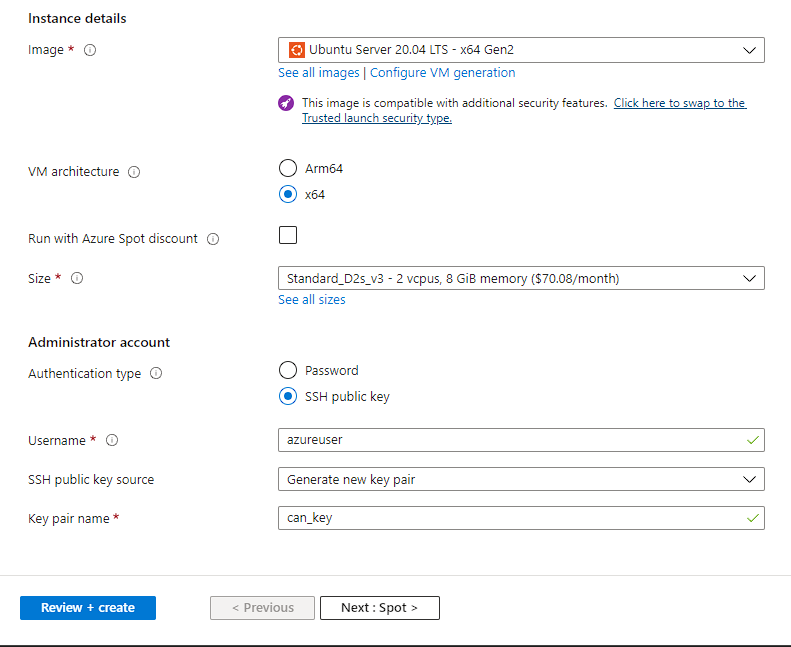
Task: Enable Run with Azure Spot discount
Action: click(x=288, y=236)
